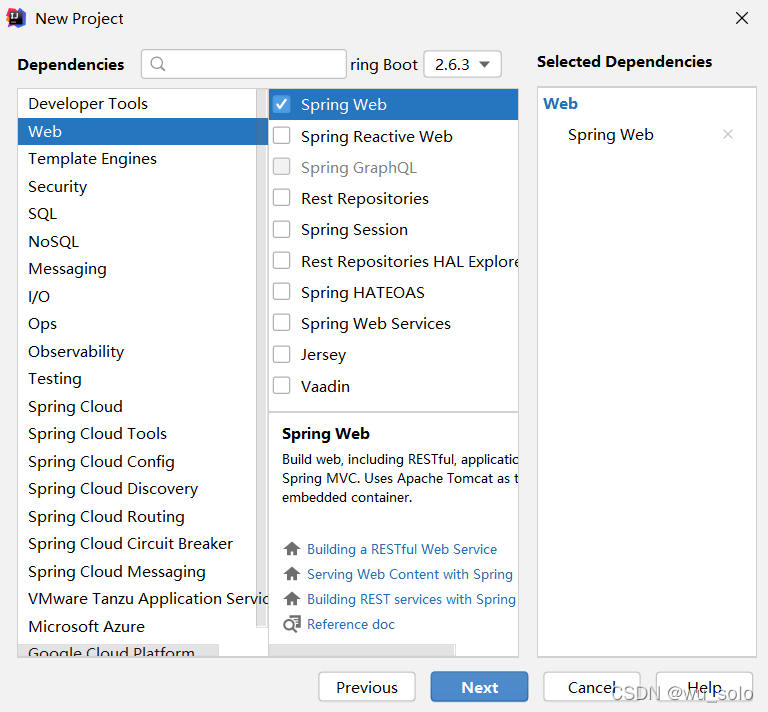Screen dimensions: 768x712
Task: Select the NoSQL category
Action: tap(137, 241)
